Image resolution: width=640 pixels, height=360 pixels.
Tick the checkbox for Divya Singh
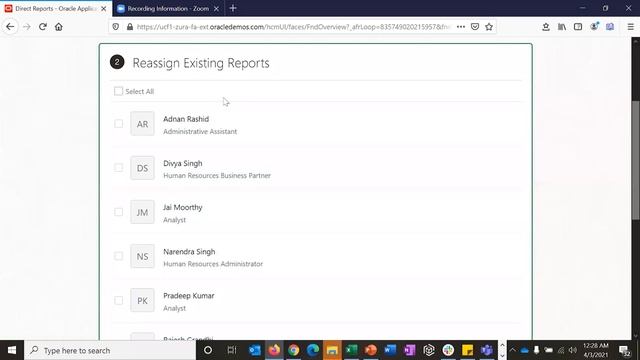(118, 168)
